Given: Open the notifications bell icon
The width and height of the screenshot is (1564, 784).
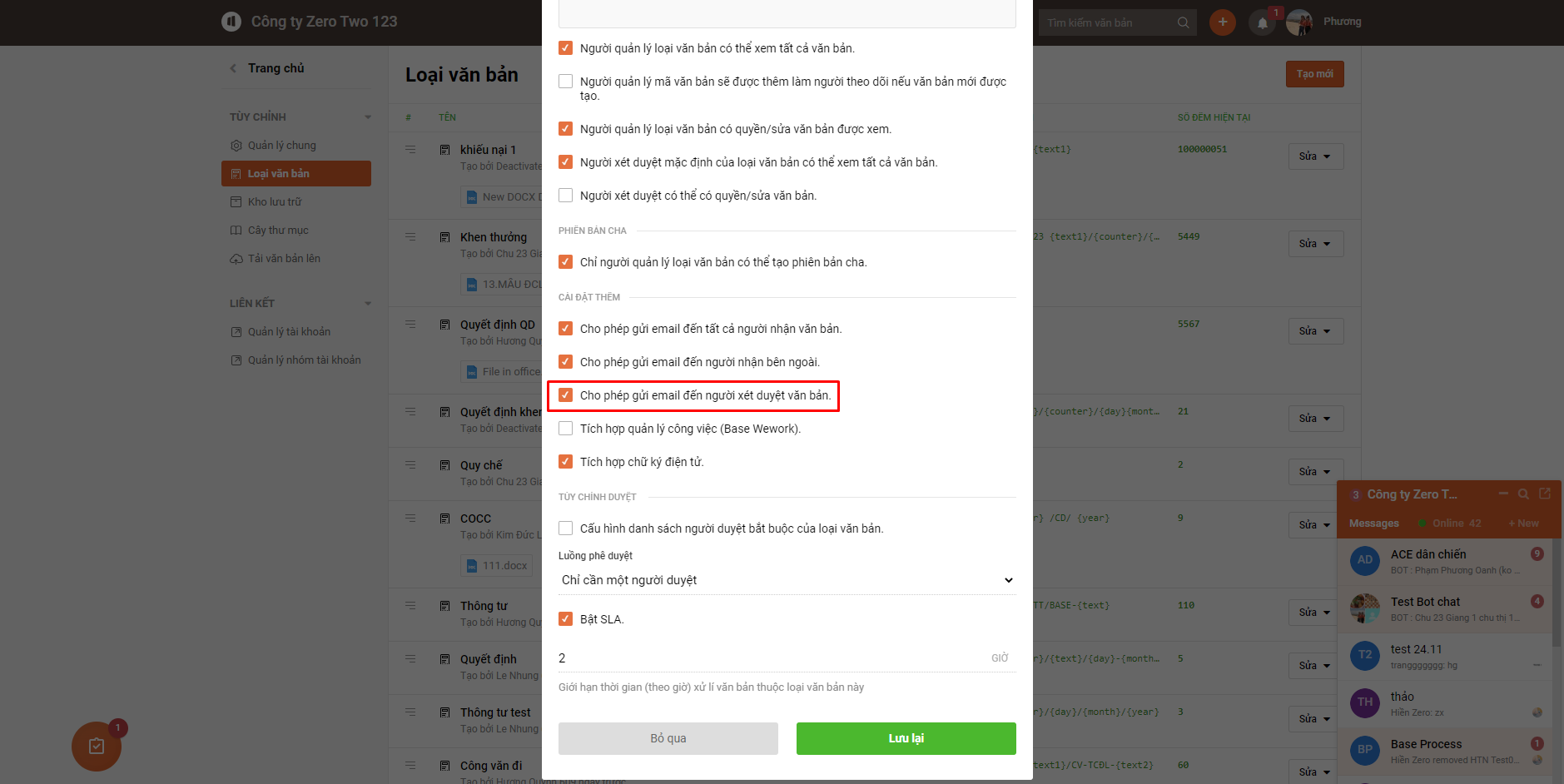Looking at the screenshot, I should click(1263, 22).
